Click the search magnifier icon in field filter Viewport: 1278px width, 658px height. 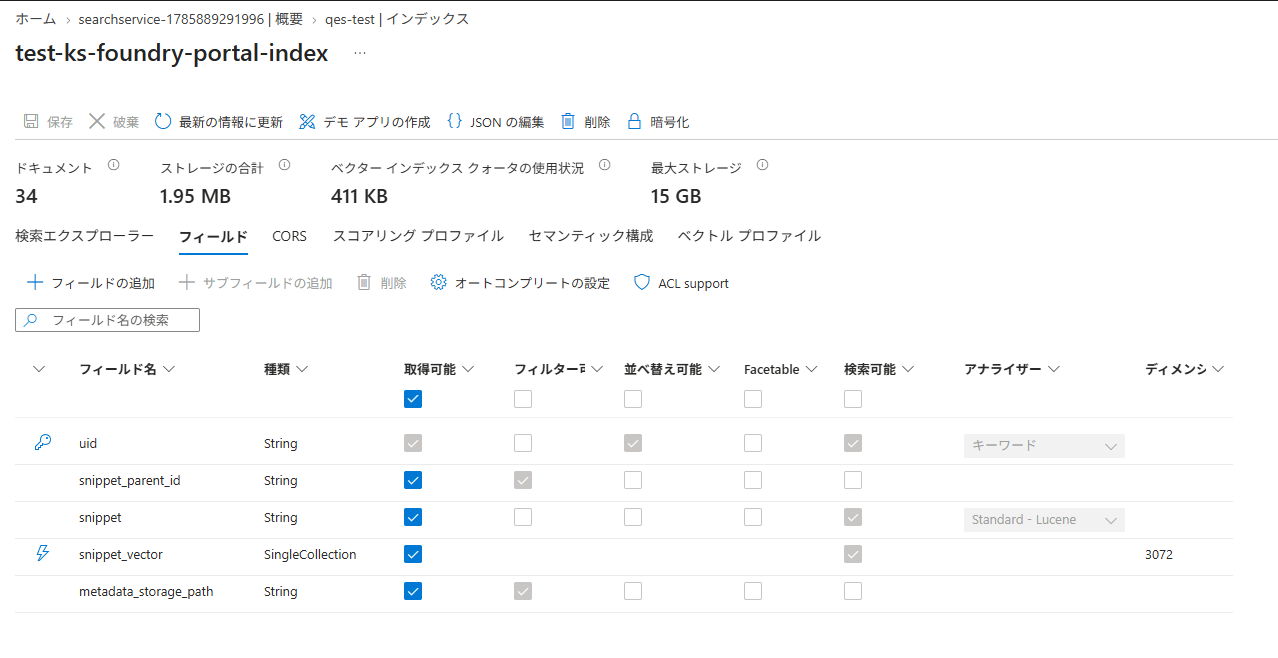point(31,320)
